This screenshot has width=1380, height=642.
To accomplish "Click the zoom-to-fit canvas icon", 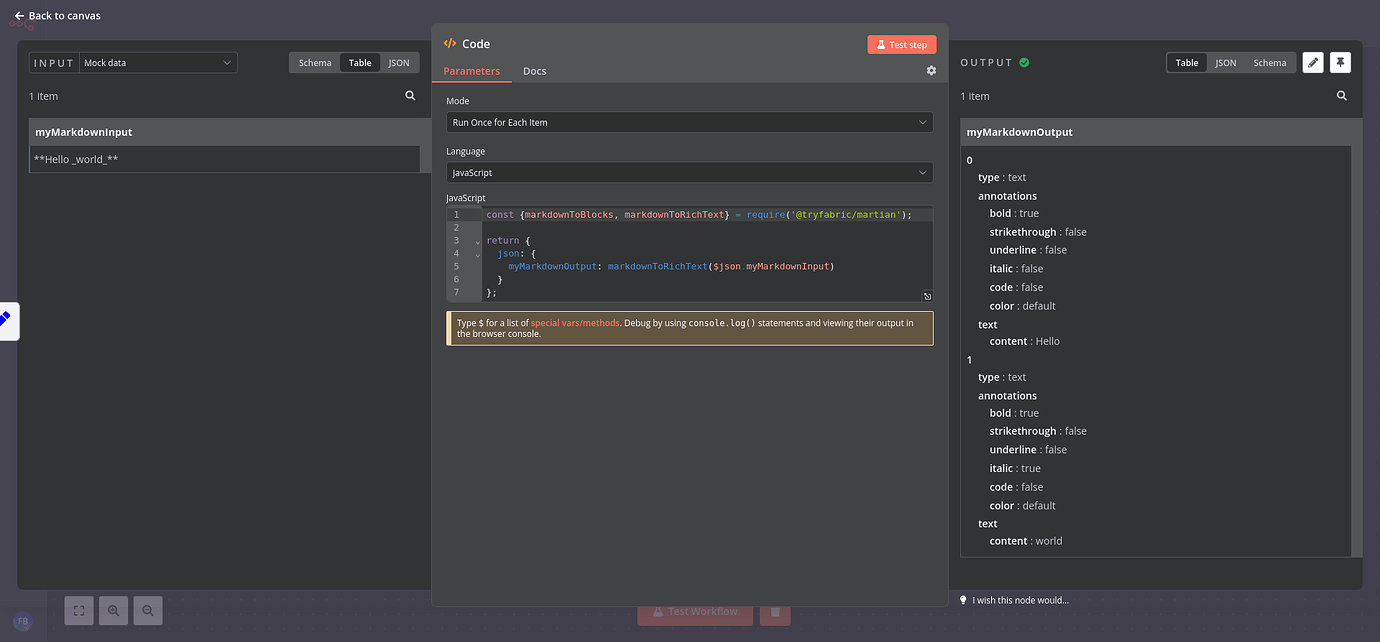I will coord(78,610).
